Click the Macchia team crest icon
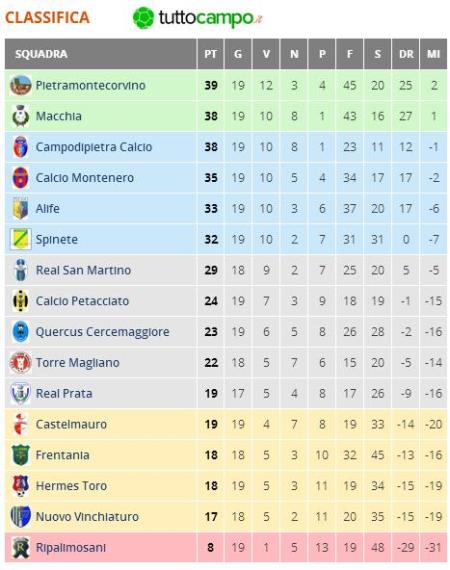The width and height of the screenshot is (450, 570). (20, 116)
